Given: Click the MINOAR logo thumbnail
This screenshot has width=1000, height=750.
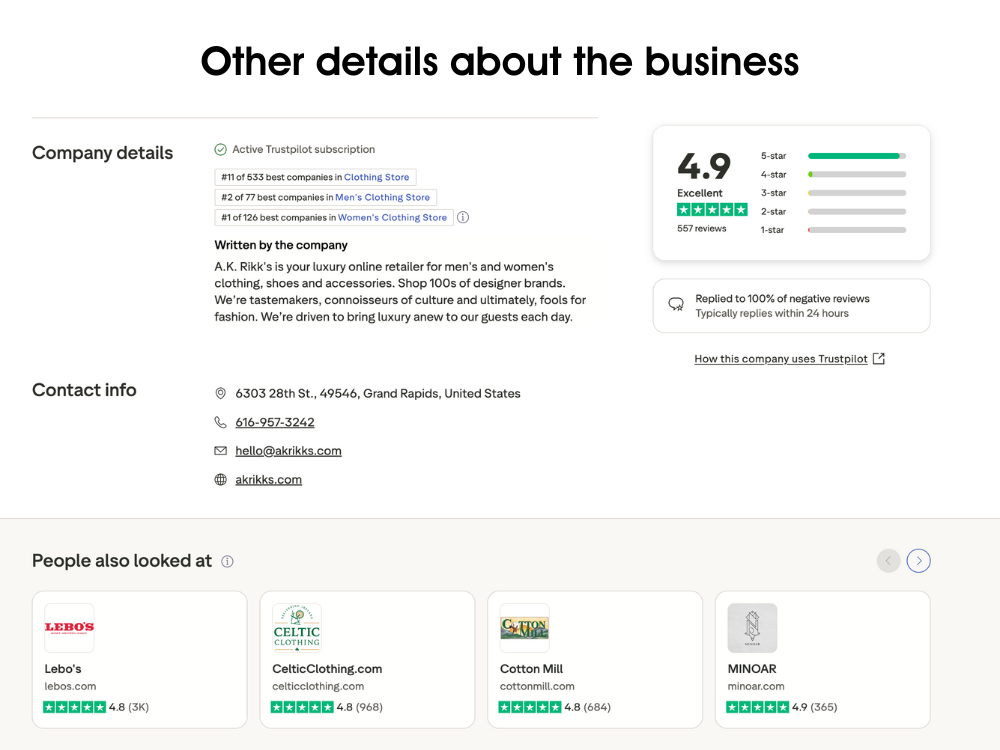Looking at the screenshot, I should 752,628.
